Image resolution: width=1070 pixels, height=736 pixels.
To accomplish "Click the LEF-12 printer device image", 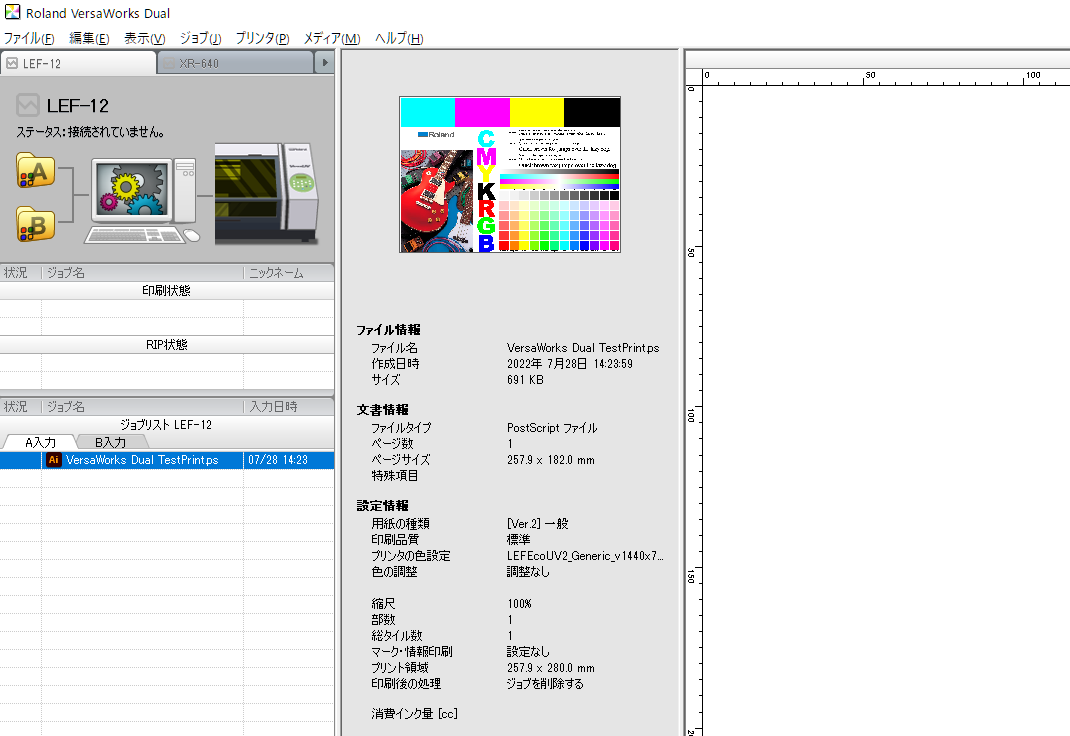I will [270, 191].
